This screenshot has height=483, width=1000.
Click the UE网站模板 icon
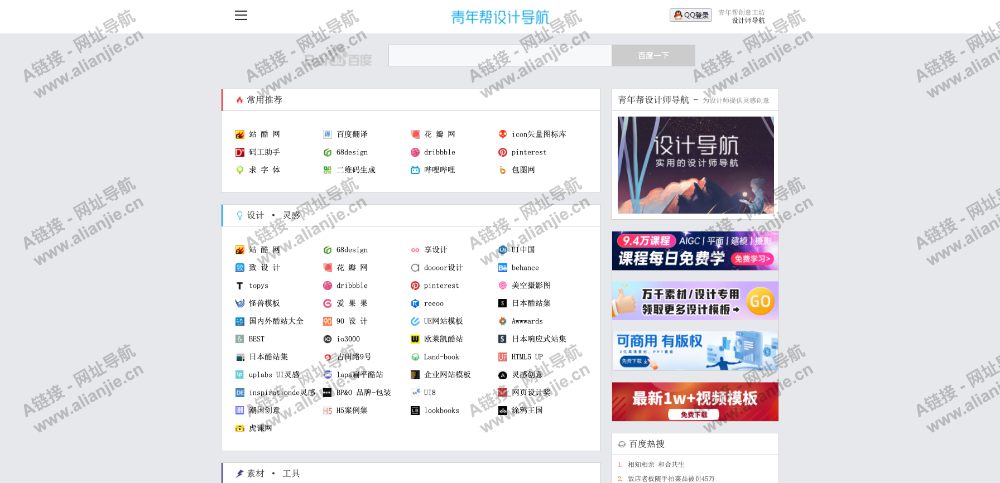tap(415, 322)
